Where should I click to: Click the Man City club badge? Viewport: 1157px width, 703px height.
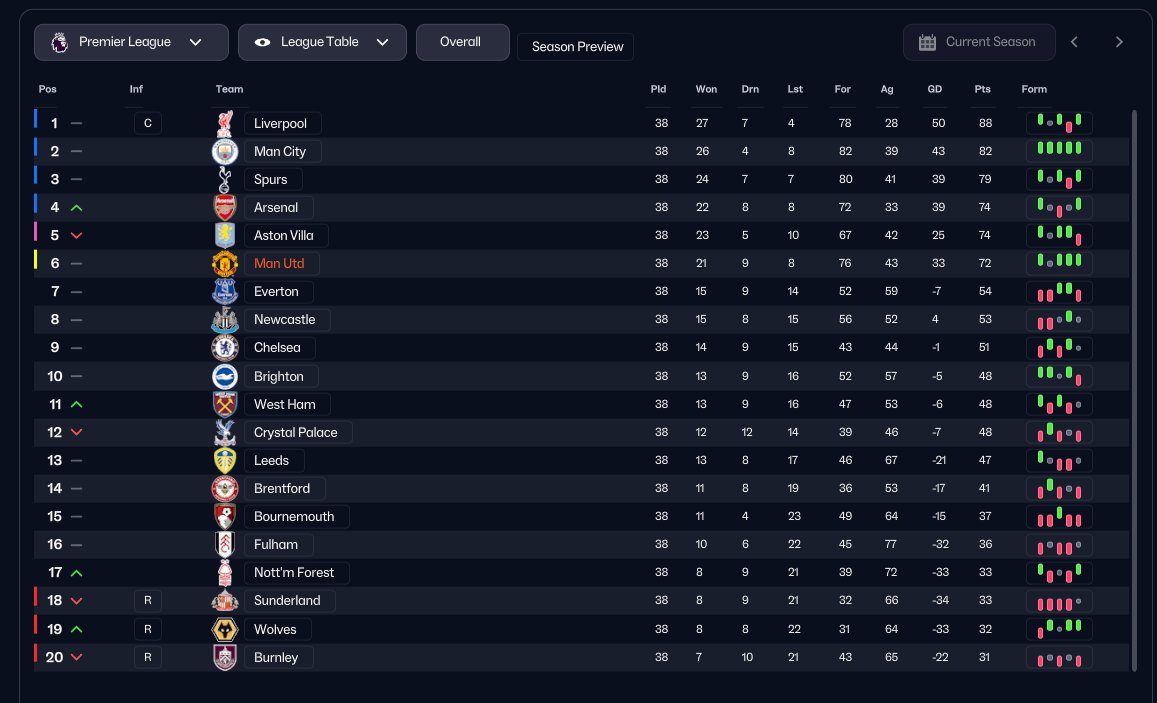[225, 152]
